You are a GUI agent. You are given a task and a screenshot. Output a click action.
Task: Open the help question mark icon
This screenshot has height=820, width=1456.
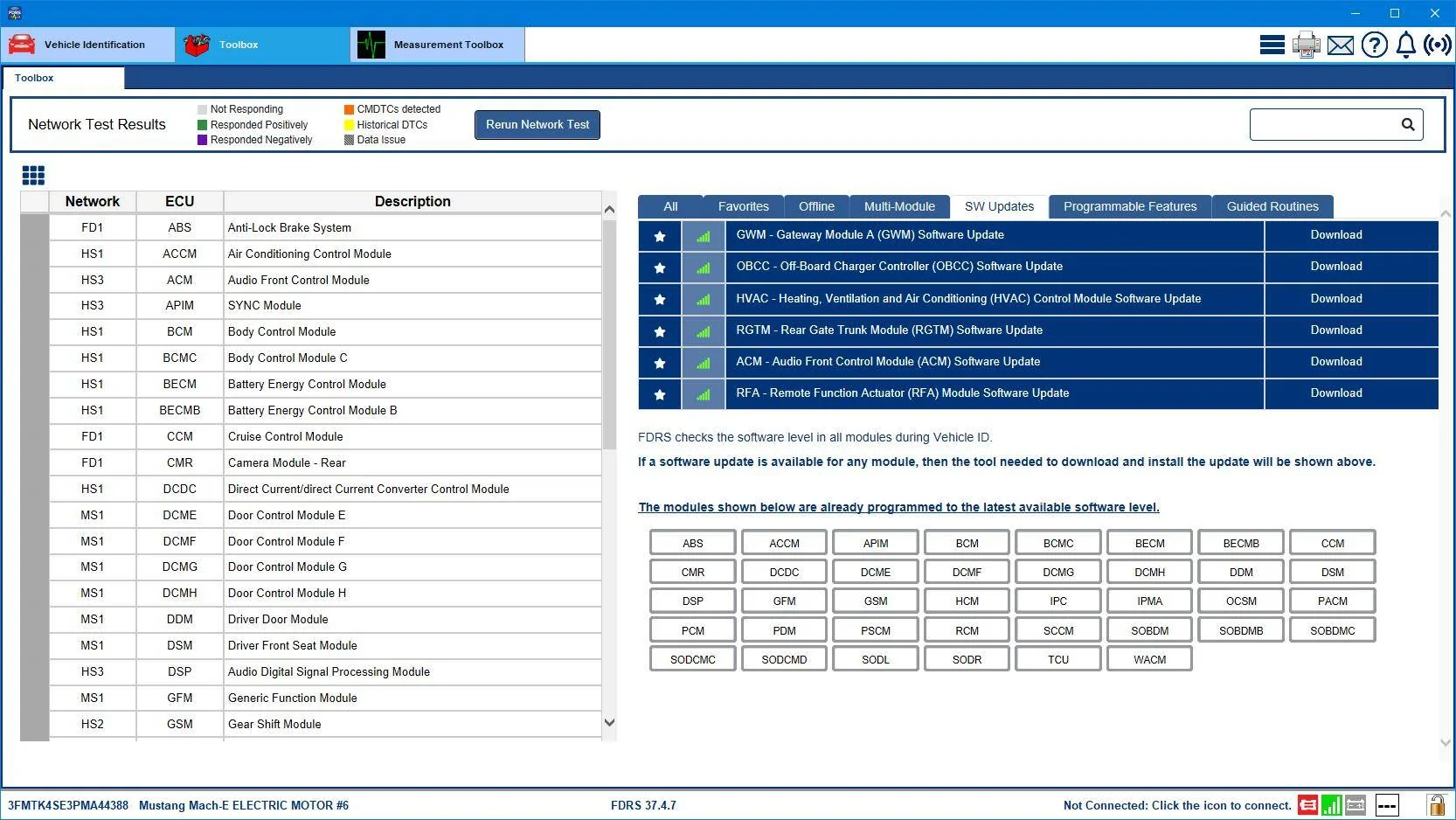pyautogui.click(x=1374, y=45)
